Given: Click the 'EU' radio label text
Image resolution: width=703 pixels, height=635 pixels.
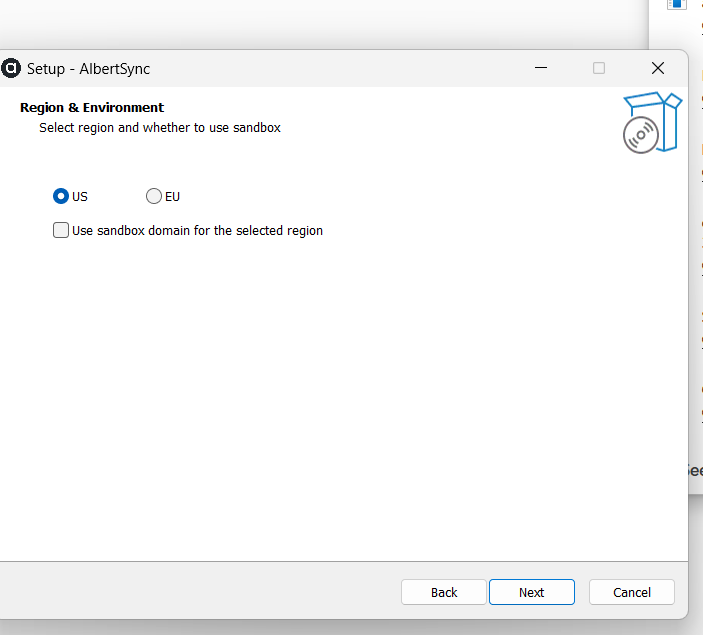Looking at the screenshot, I should tap(172, 196).
